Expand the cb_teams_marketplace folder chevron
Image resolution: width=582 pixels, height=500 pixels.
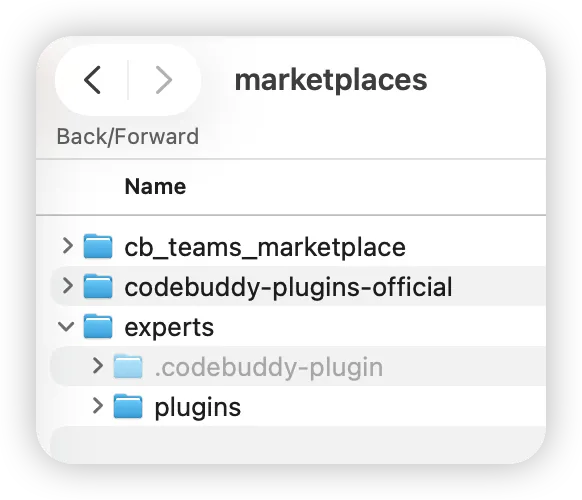tap(68, 246)
